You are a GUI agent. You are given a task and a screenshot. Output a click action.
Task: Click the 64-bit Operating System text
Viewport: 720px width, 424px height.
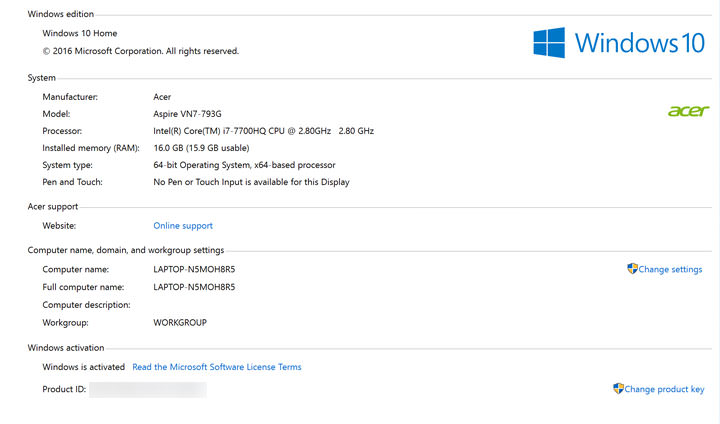[x=244, y=165]
